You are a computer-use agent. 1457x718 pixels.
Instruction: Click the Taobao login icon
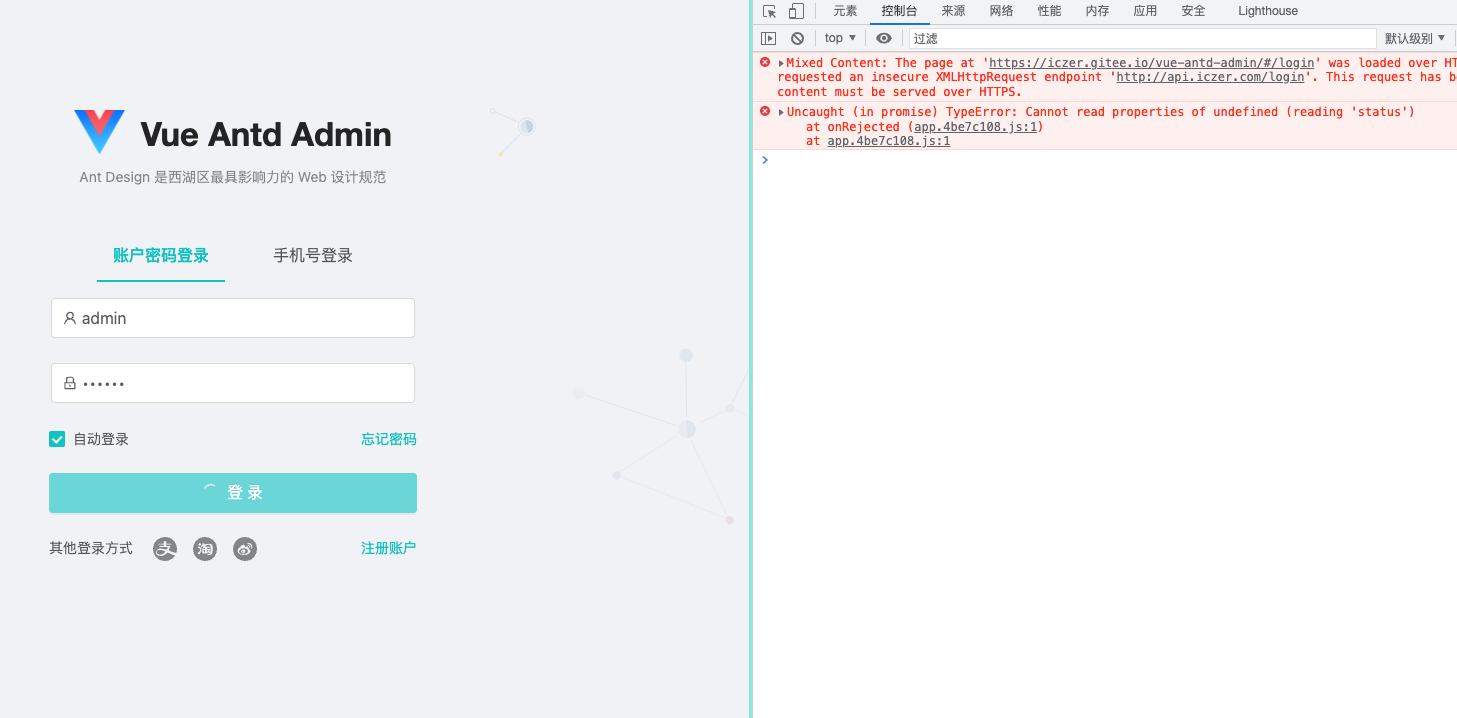click(x=205, y=548)
